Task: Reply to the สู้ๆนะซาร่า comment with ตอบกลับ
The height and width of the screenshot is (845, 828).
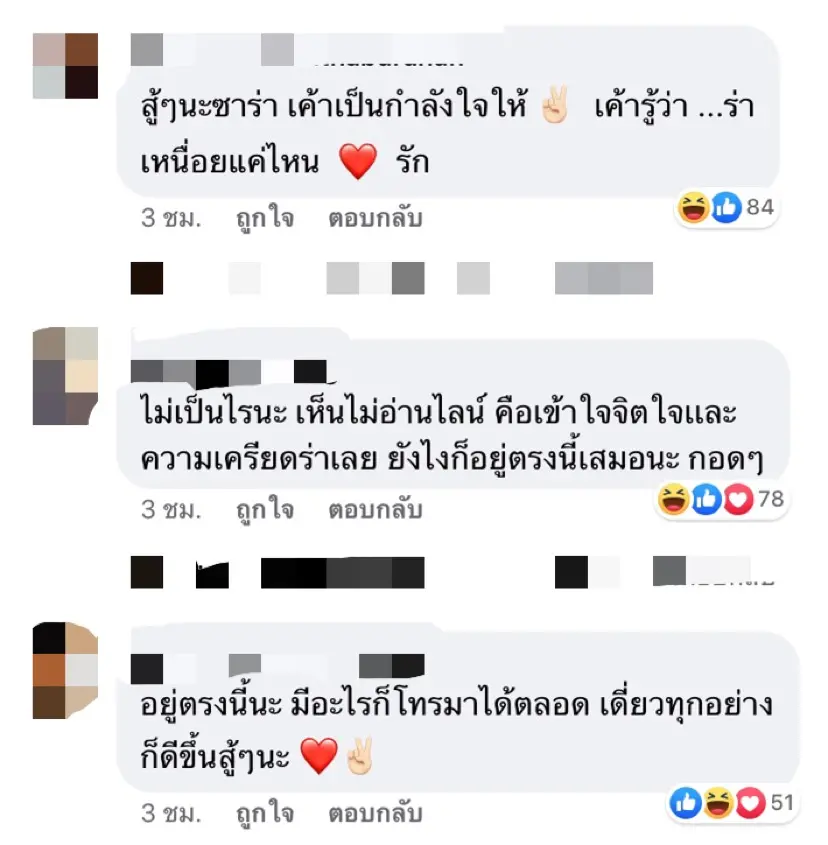Action: click(x=376, y=219)
